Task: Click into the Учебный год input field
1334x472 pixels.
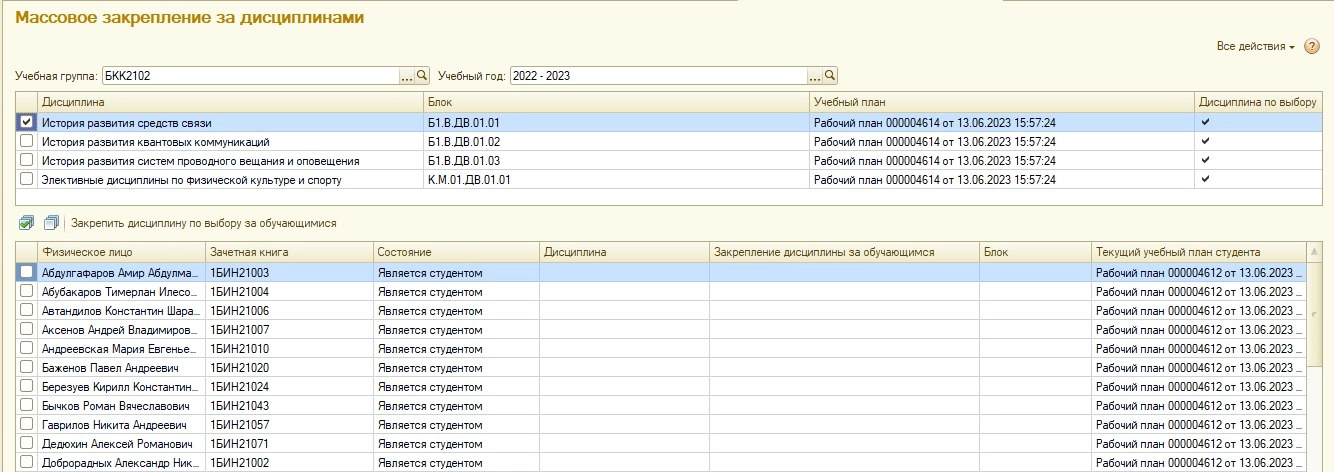Action: (657, 75)
